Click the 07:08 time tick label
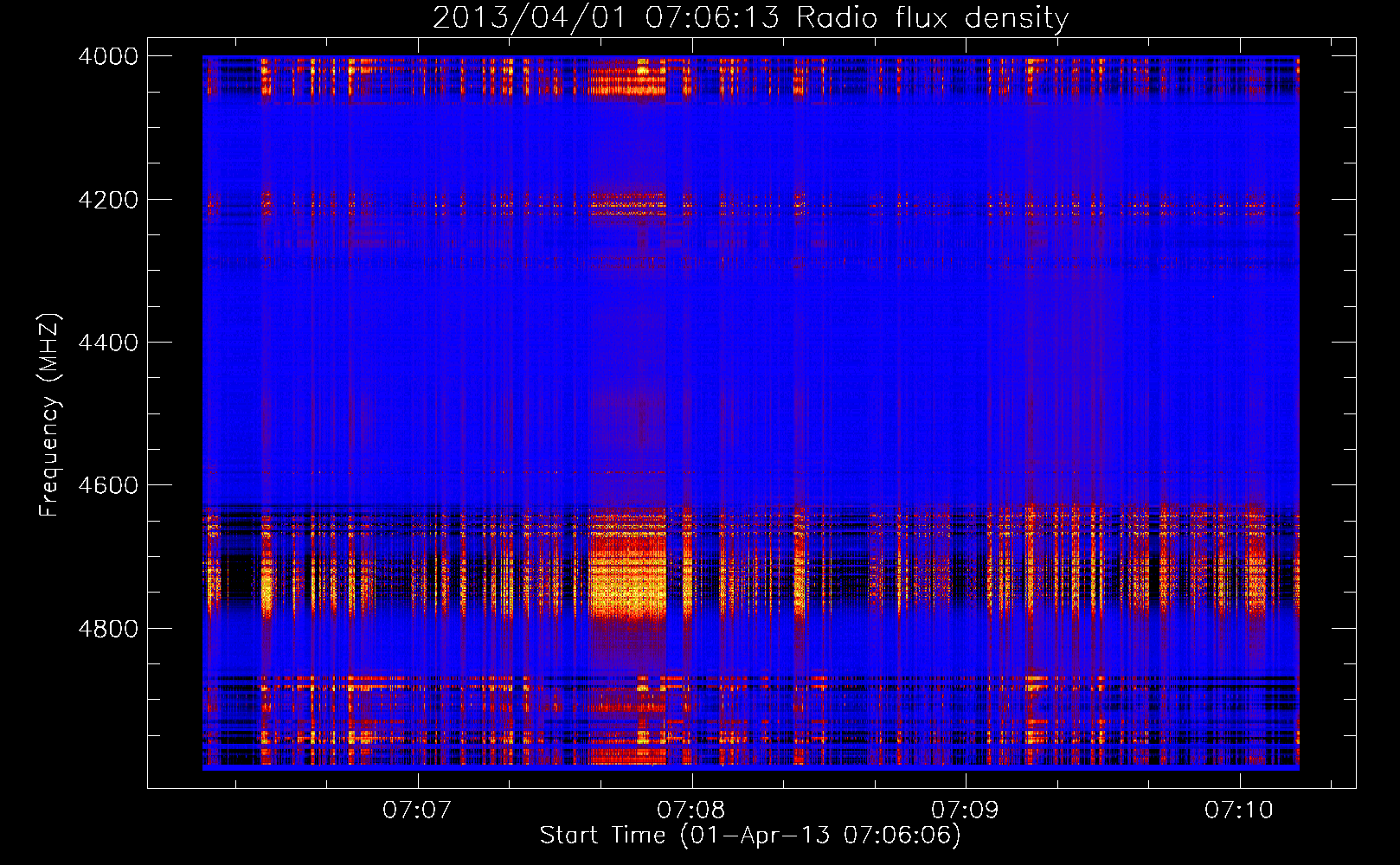Viewport: 1400px width, 865px height. click(691, 810)
